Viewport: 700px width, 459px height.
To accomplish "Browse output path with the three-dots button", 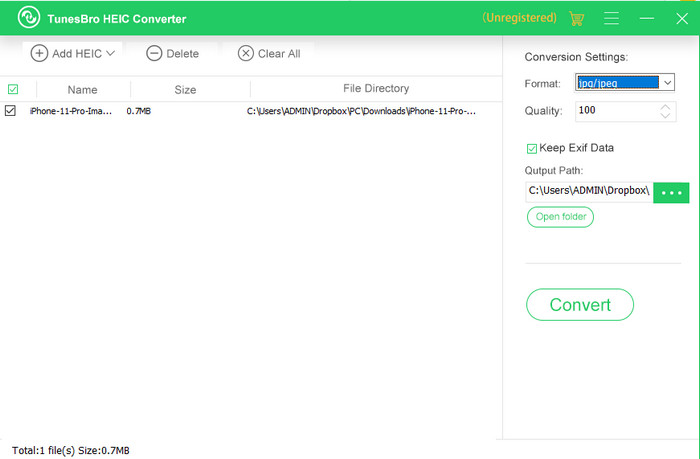I will (671, 193).
